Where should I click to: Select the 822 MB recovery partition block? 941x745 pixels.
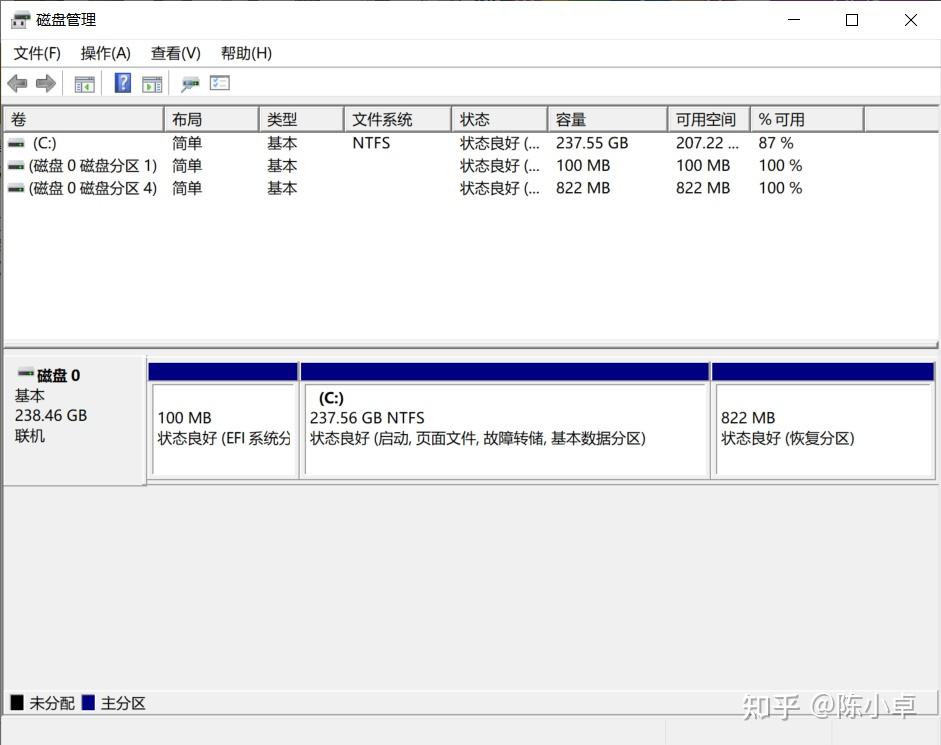823,420
